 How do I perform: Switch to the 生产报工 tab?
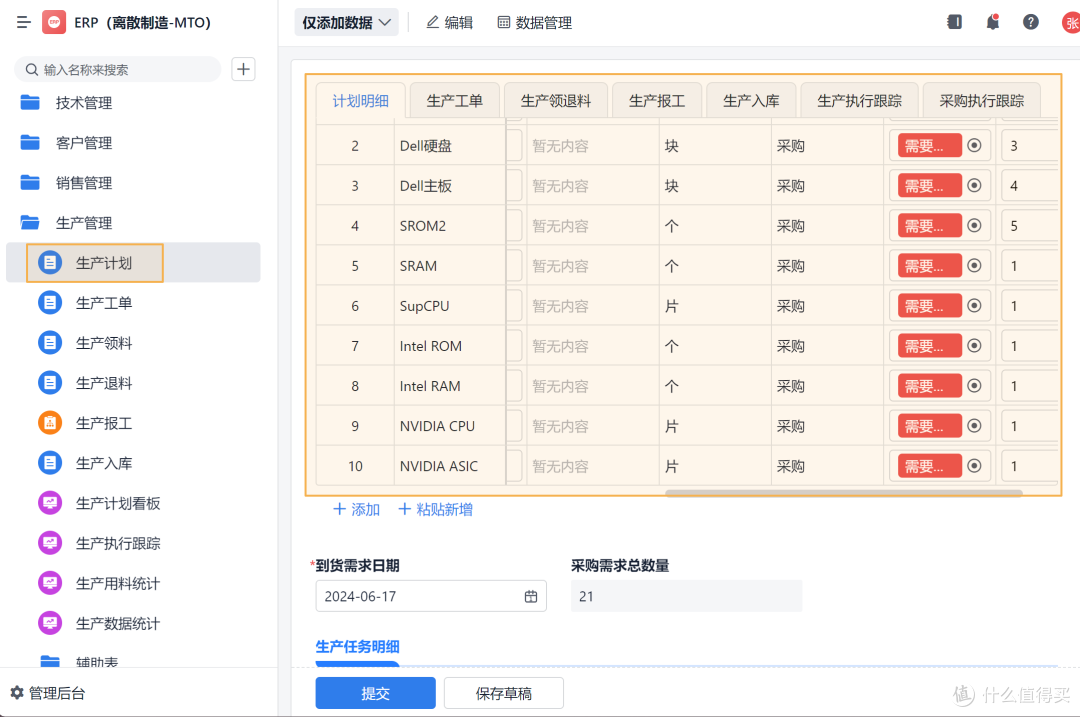click(657, 101)
